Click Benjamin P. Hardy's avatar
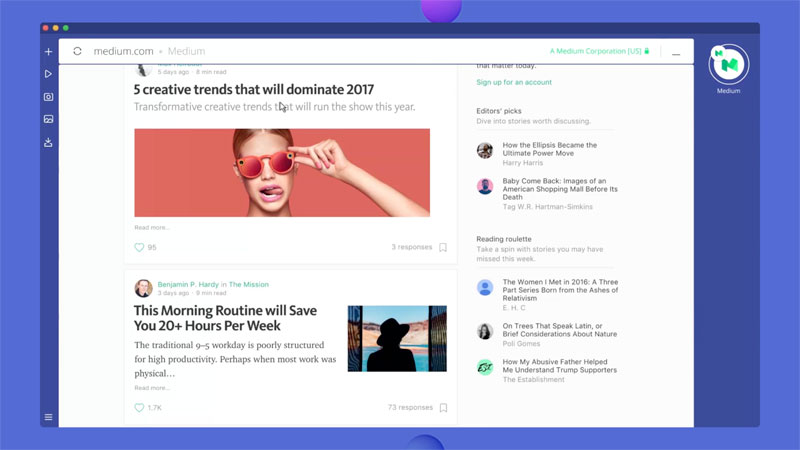 (143, 288)
